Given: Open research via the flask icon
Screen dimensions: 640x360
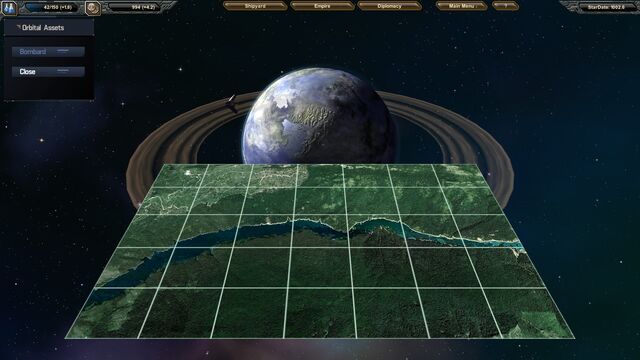Looking at the screenshot, I should pyautogui.click(x=9, y=8).
